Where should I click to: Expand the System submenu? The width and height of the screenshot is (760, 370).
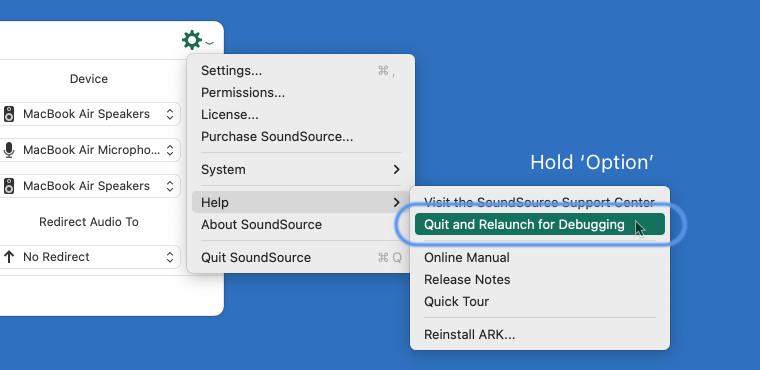tap(301, 170)
